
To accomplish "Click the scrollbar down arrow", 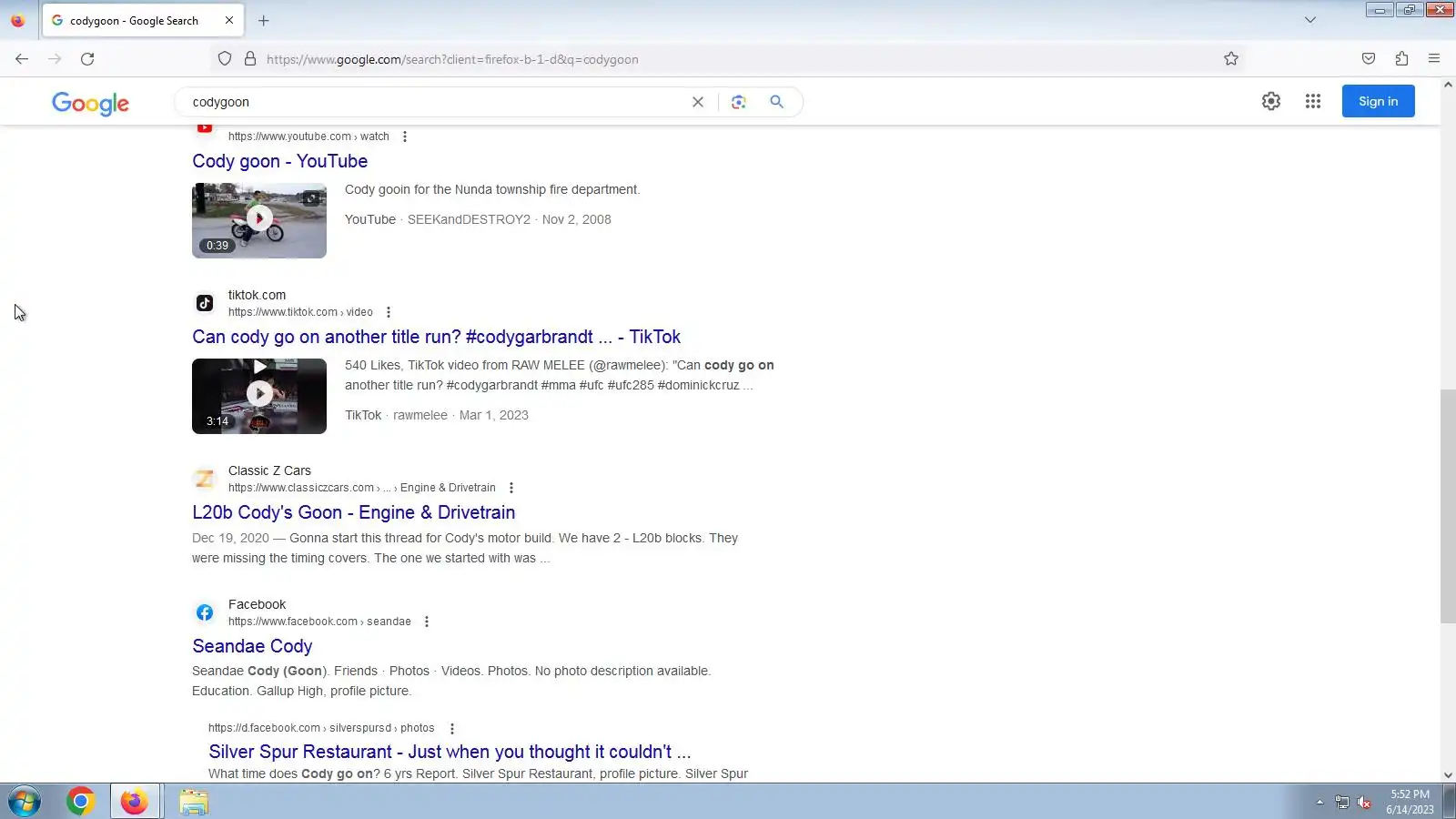I will [1448, 775].
